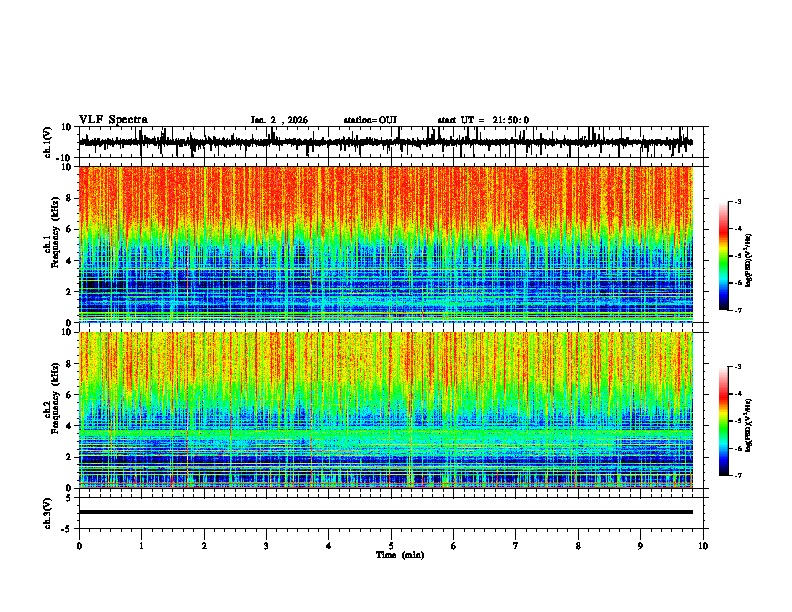Click the "10" tick at time axis end
The image size is (792, 612).
[x=703, y=546]
